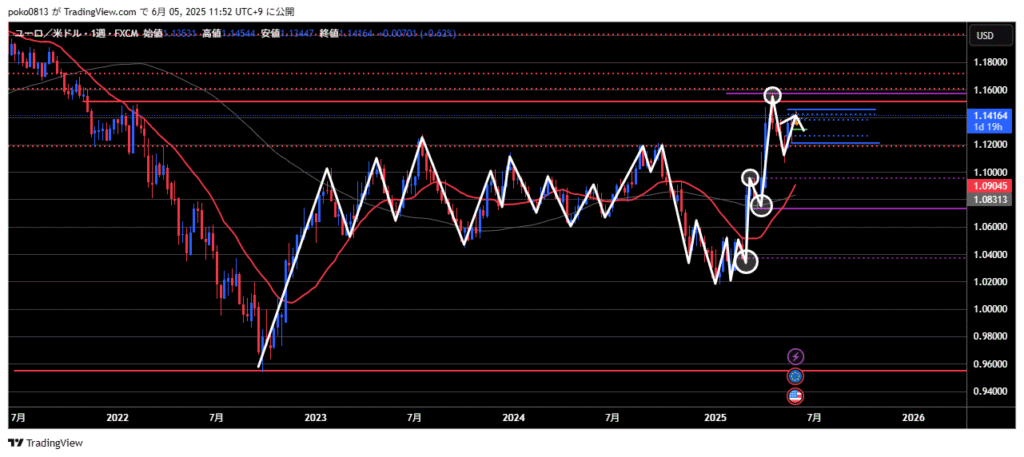Click the purple lightning bolt event icon
This screenshot has height=457, width=1024.
coord(795,356)
